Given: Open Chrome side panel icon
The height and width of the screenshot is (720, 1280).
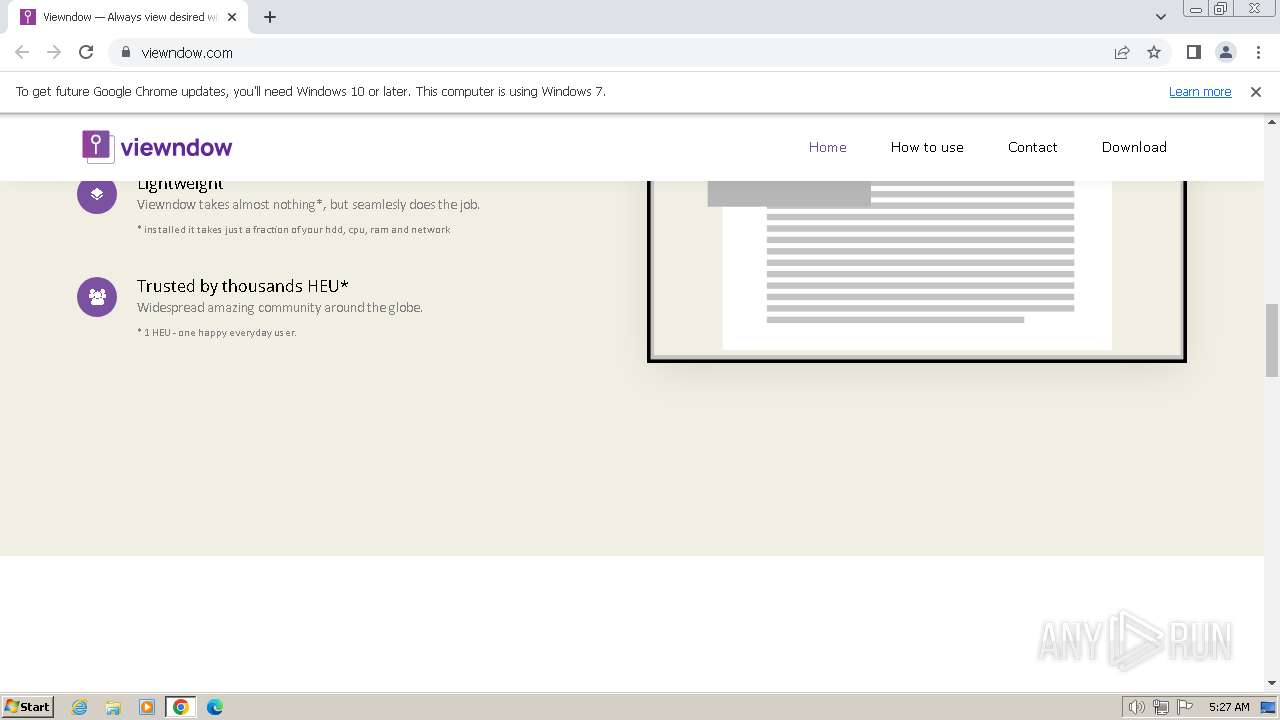Looking at the screenshot, I should pyautogui.click(x=1193, y=52).
